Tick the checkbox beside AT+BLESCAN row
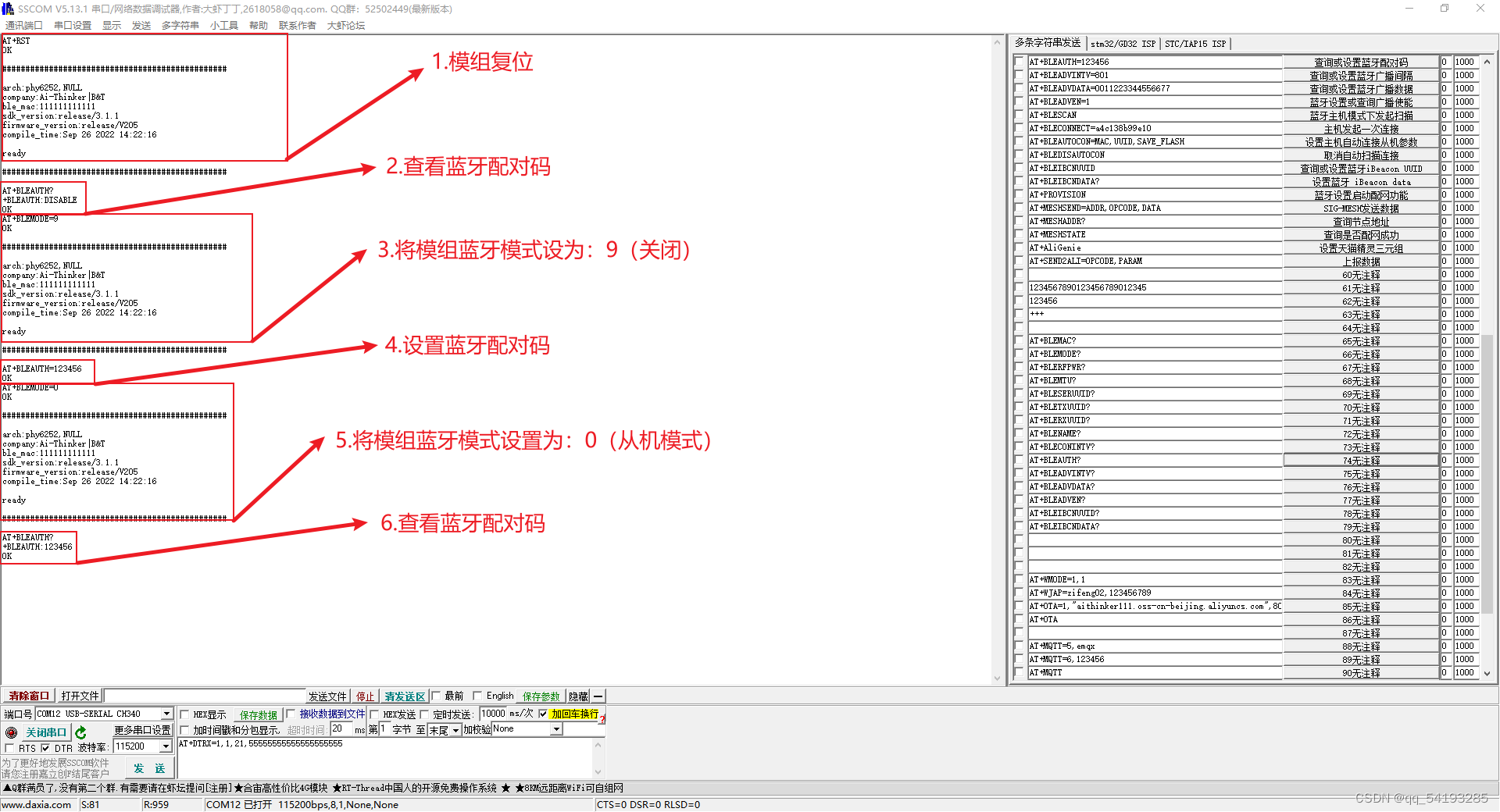 1019,116
